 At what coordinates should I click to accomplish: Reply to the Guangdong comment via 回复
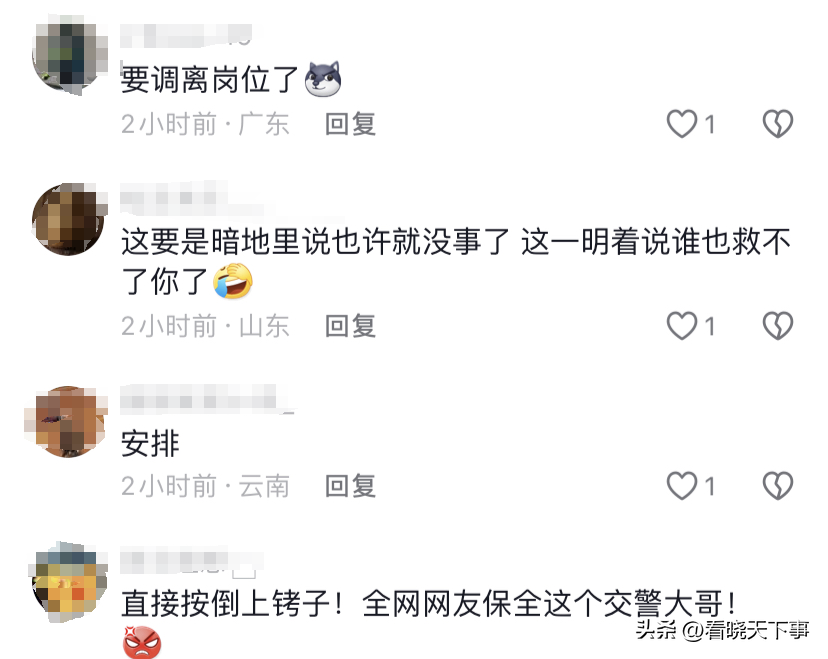point(350,124)
